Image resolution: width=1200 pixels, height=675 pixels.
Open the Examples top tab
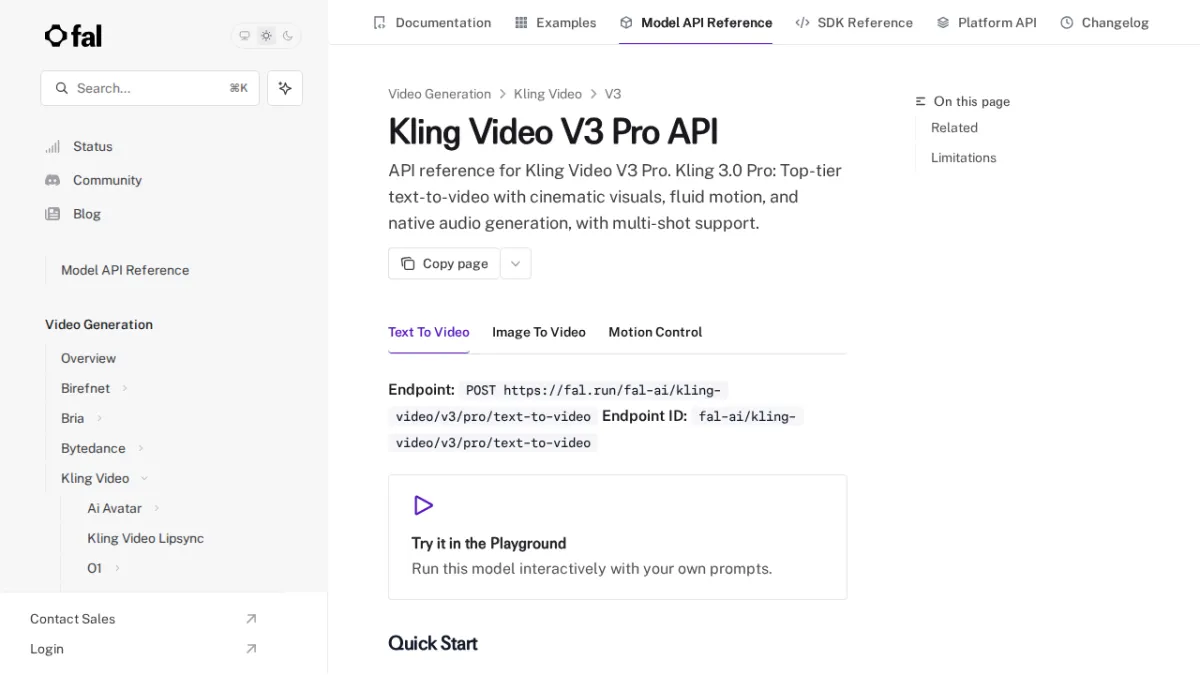[555, 22]
